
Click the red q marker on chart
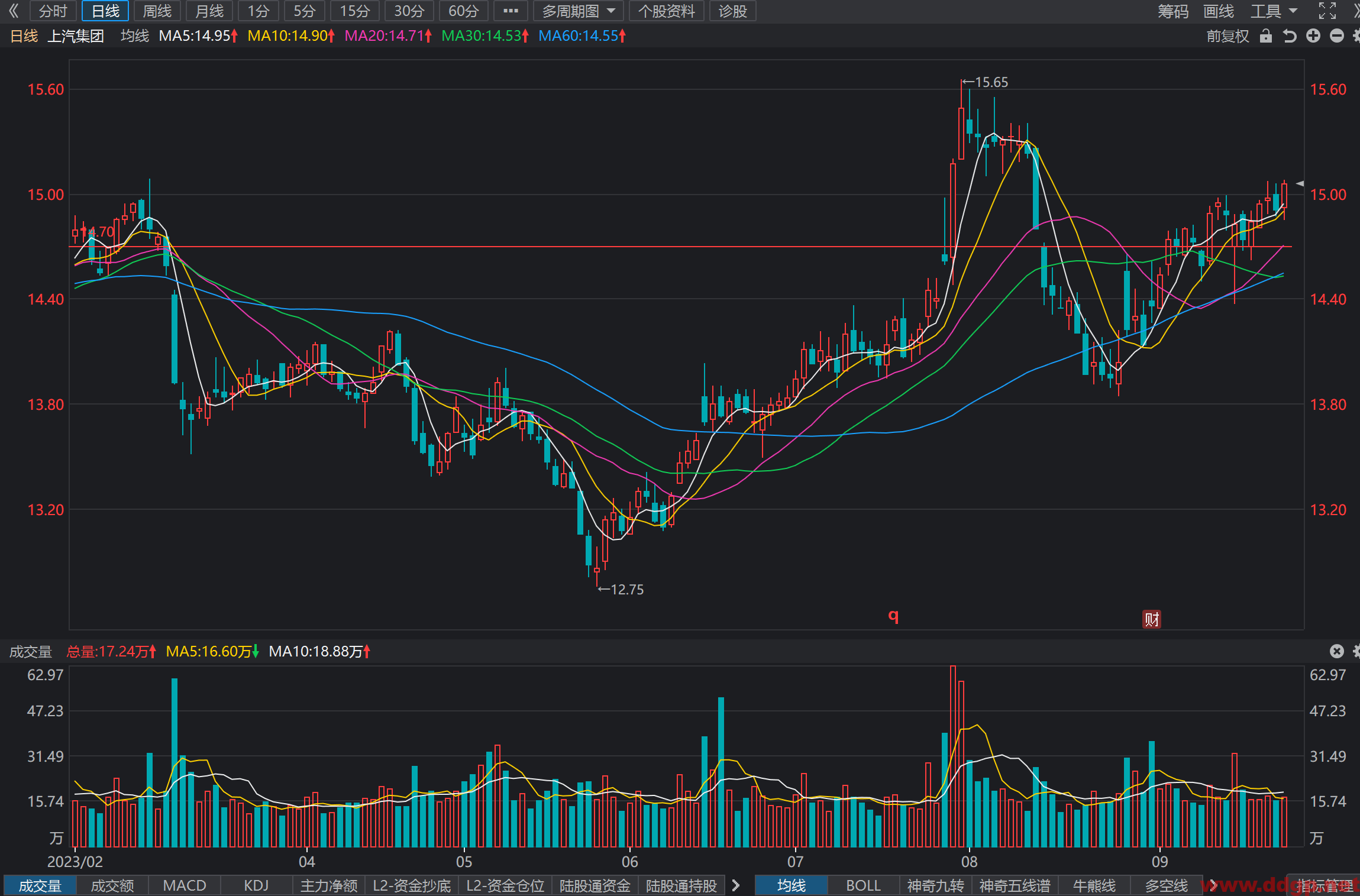pyautogui.click(x=893, y=616)
